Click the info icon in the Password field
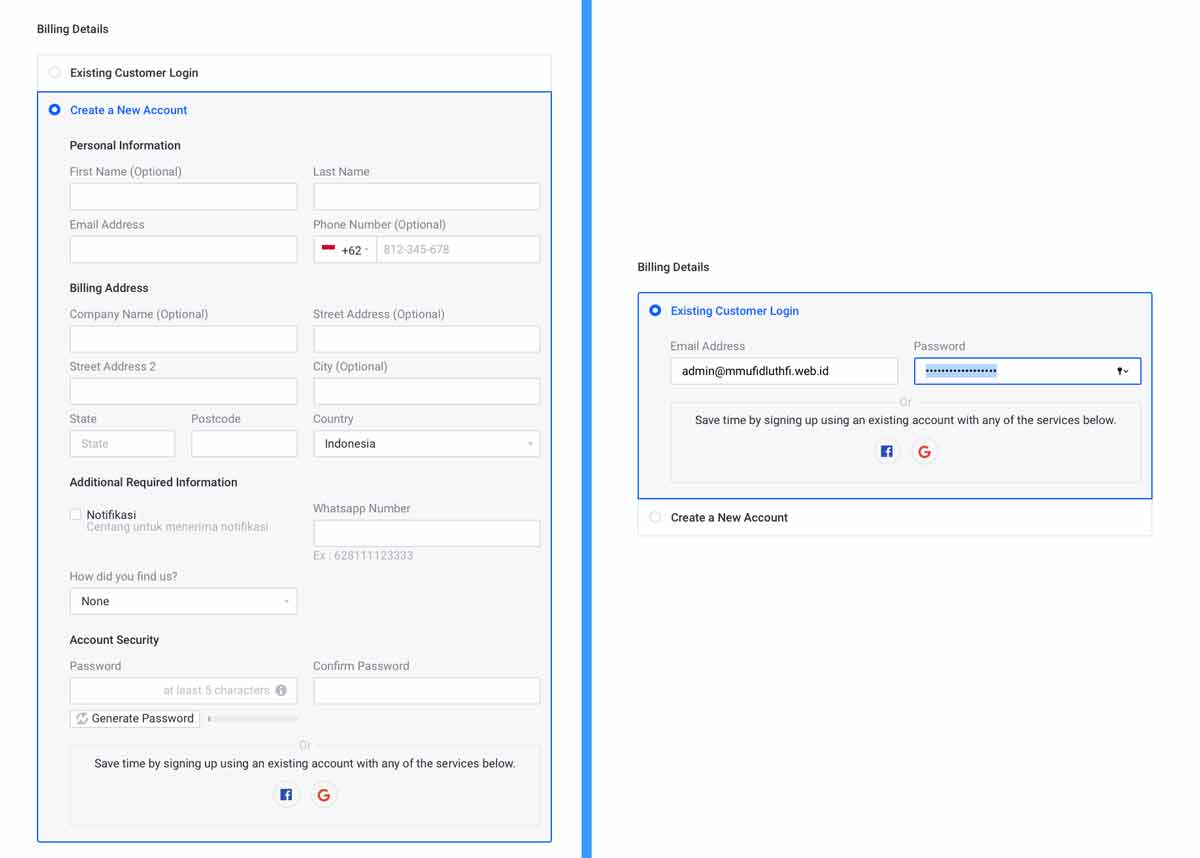Screen dimensions: 1200x858 tap(281, 690)
